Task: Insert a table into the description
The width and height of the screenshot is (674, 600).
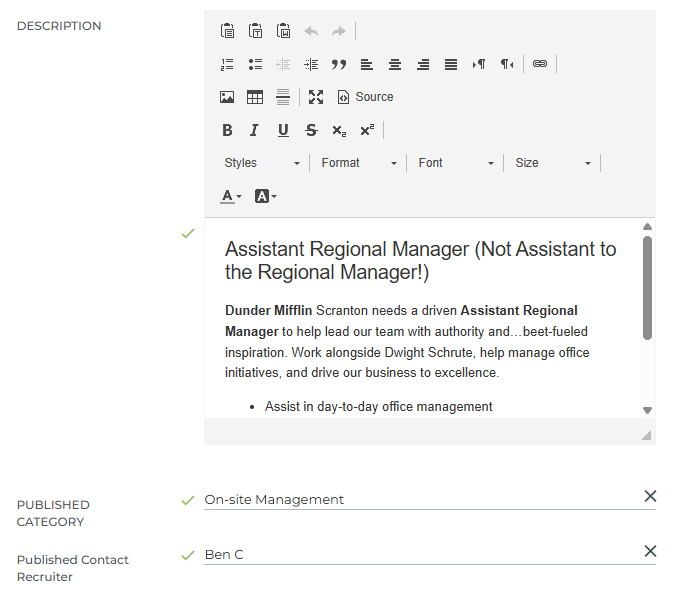Action: click(x=255, y=97)
